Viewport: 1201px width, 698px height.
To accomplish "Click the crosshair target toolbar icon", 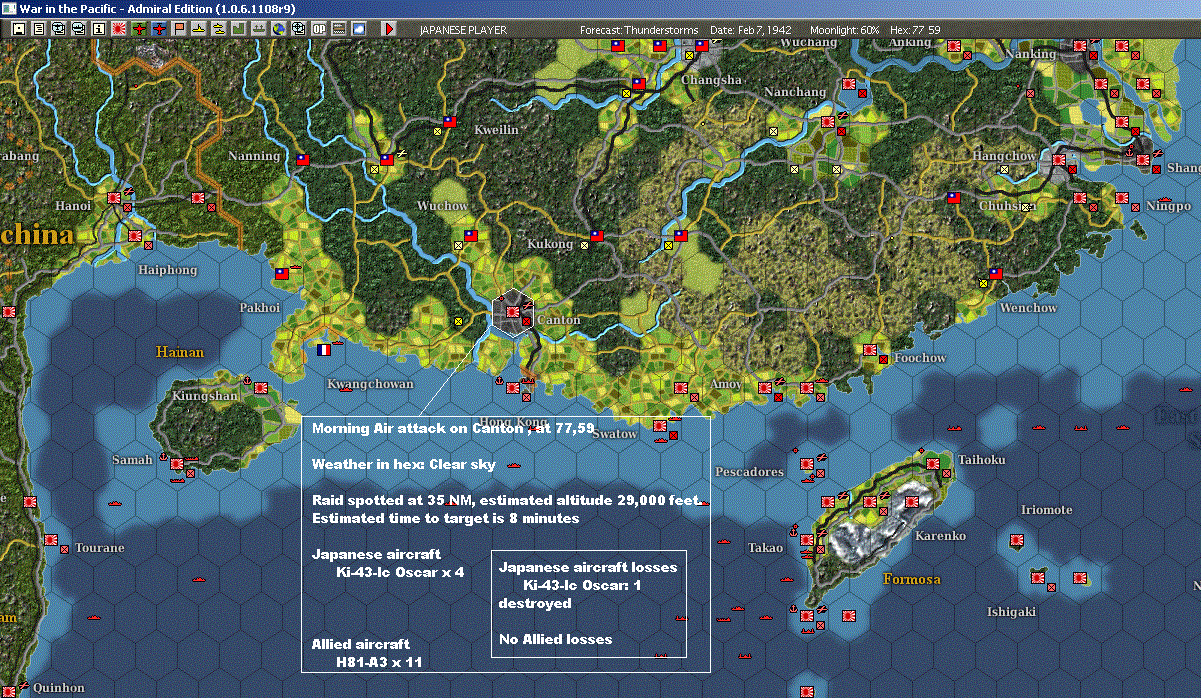I will (x=298, y=29).
